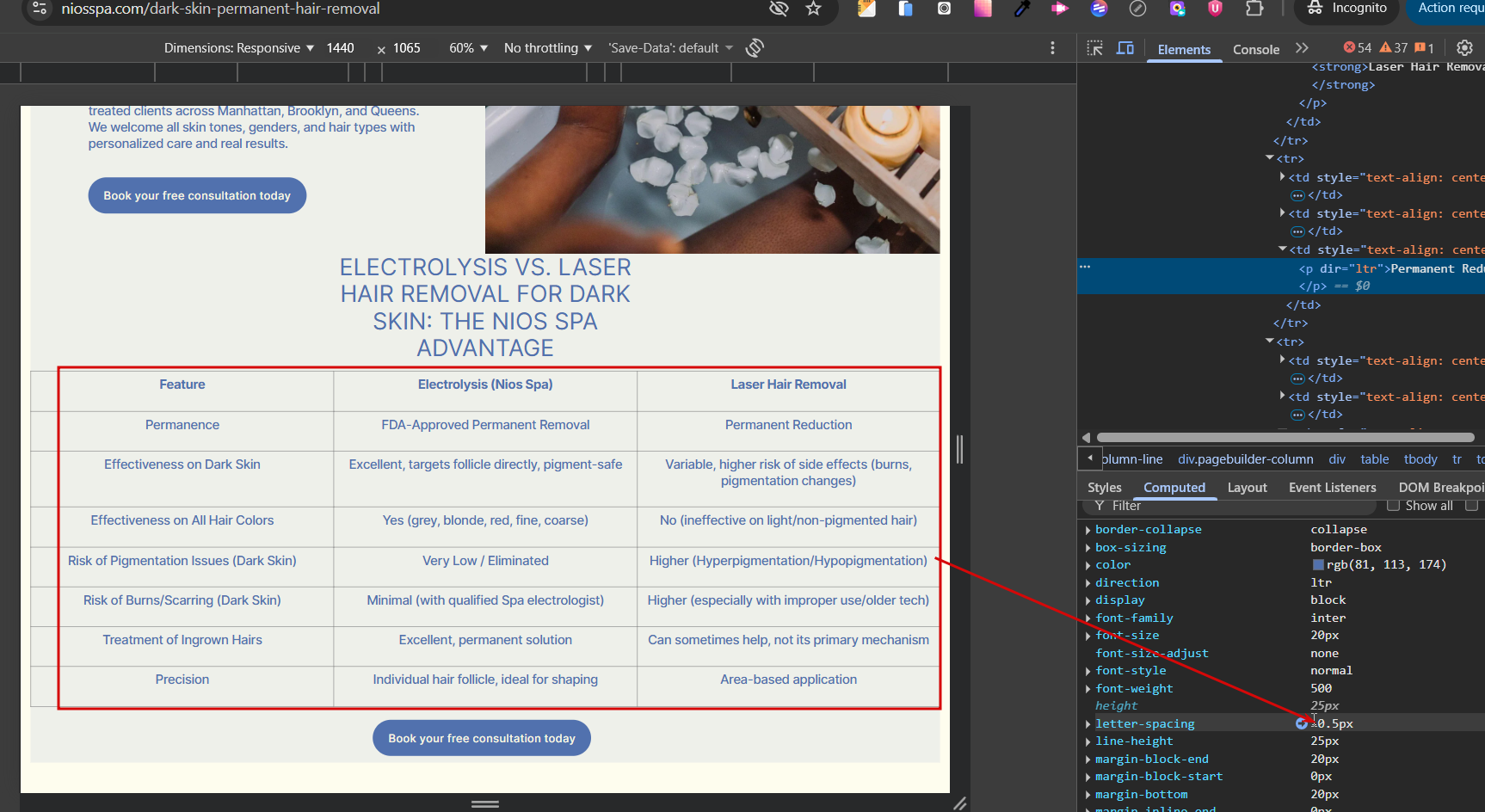The width and height of the screenshot is (1485, 812).
Task: Activate the inspect element picker icon
Action: pos(1094,49)
